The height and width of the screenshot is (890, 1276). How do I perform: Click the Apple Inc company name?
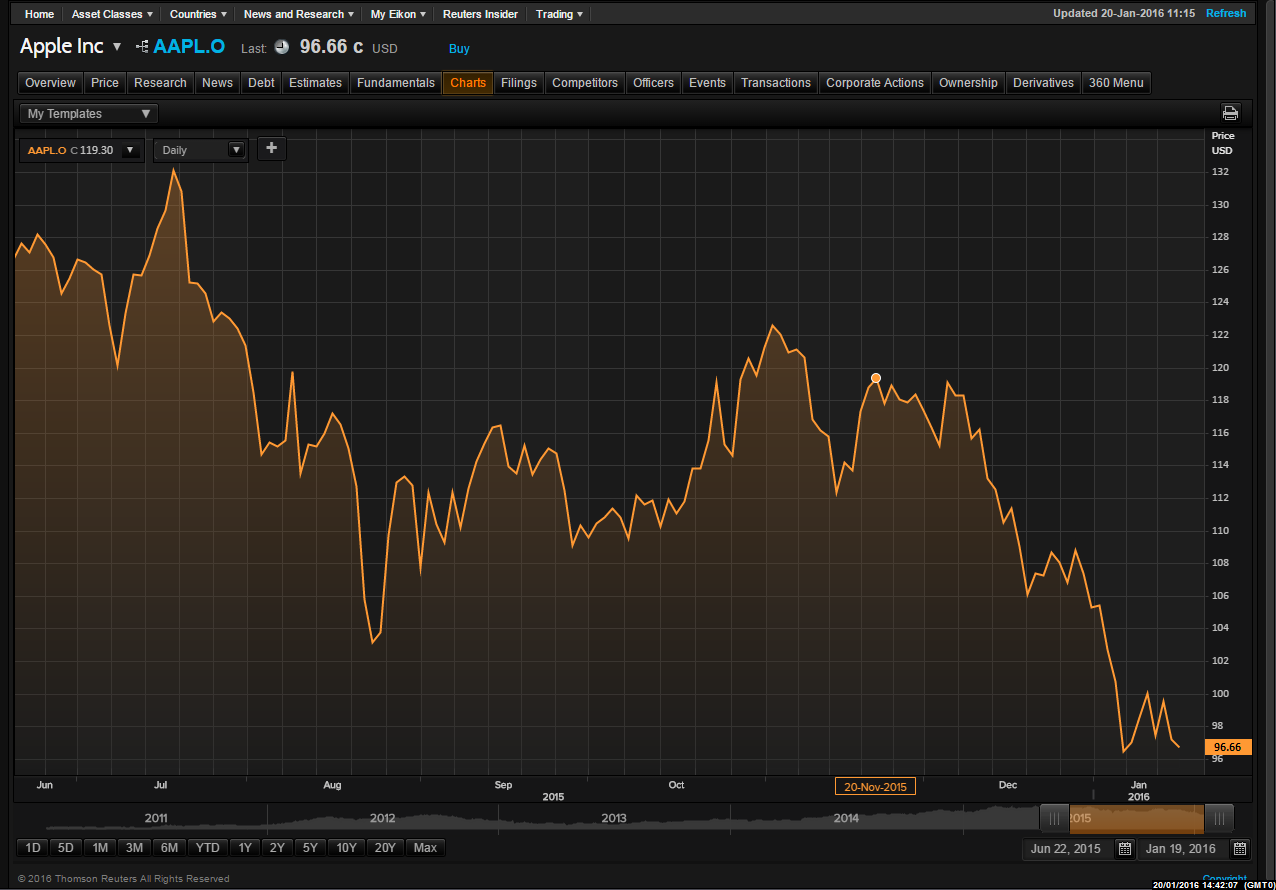click(62, 47)
